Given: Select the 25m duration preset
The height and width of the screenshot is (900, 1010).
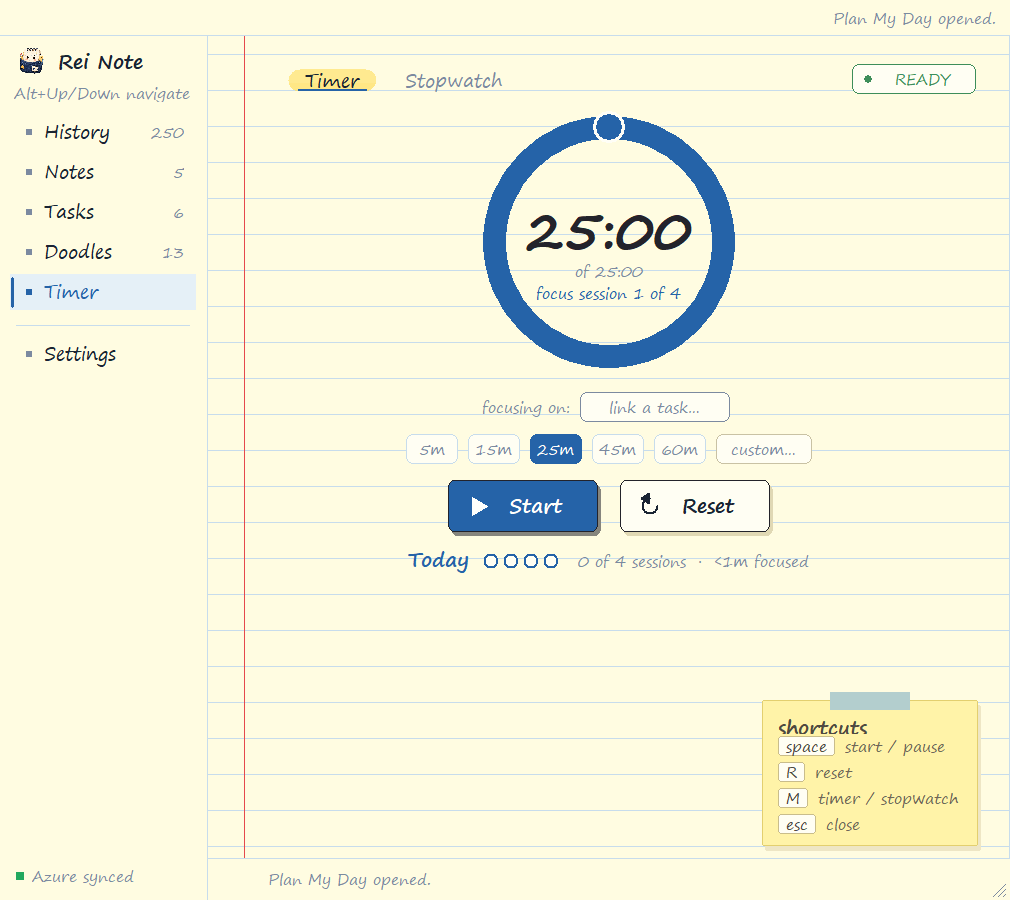Looking at the screenshot, I should [x=555, y=450].
